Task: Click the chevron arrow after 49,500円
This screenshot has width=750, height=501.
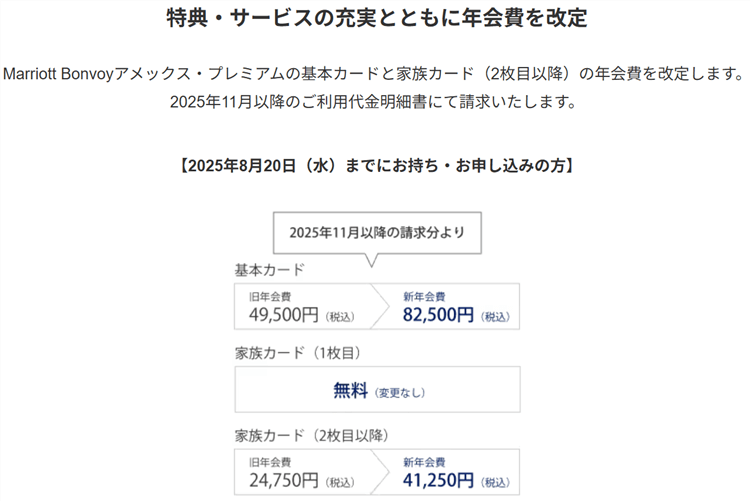Action: tap(378, 305)
